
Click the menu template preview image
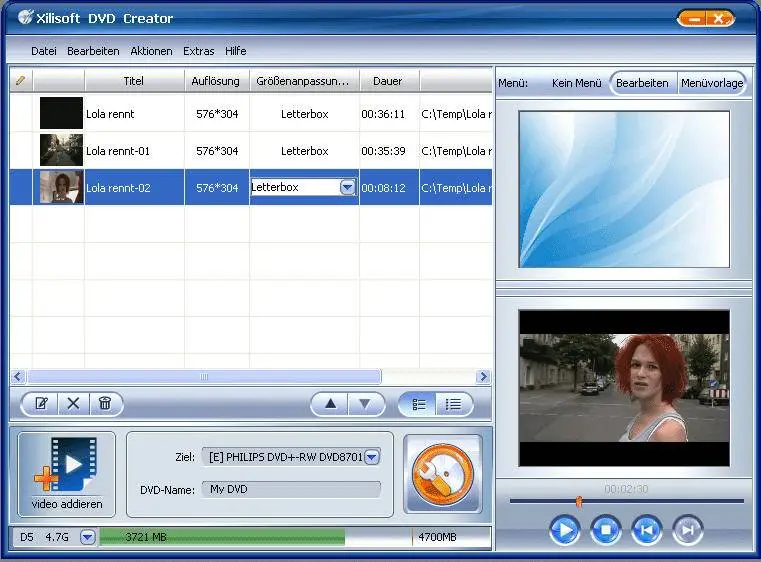pos(624,189)
